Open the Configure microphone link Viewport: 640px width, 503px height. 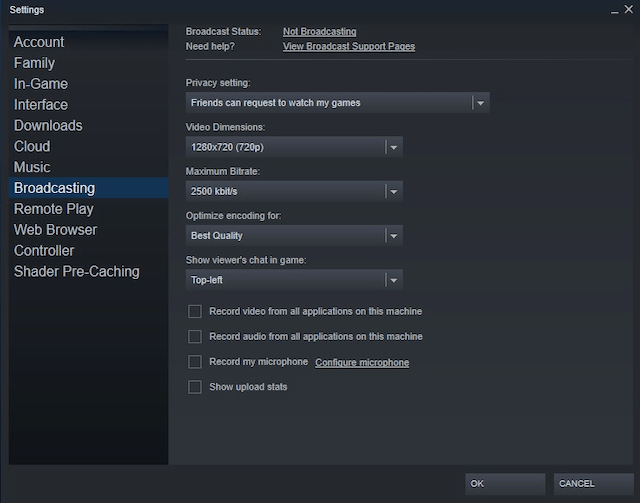tap(362, 362)
